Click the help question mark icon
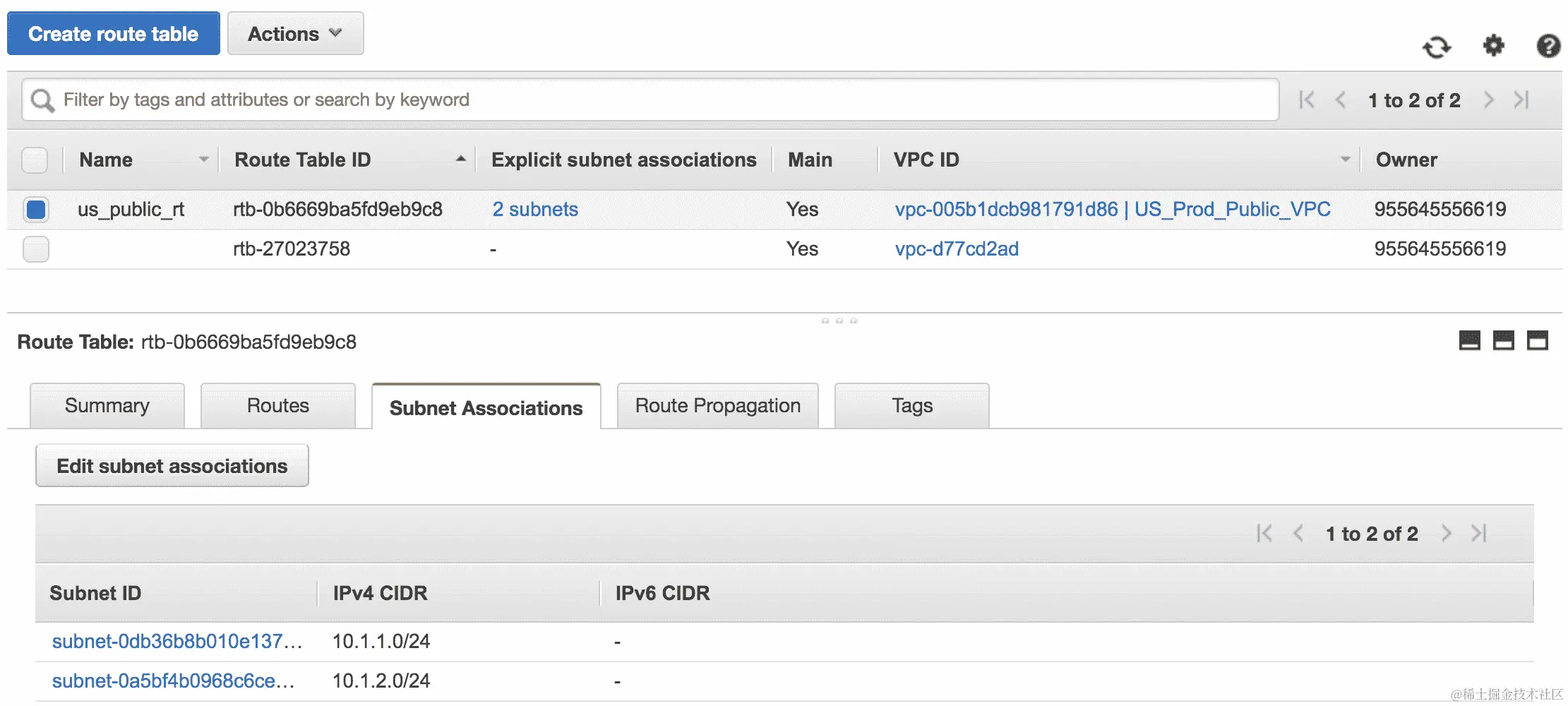The image size is (1568, 706). pos(1548,47)
